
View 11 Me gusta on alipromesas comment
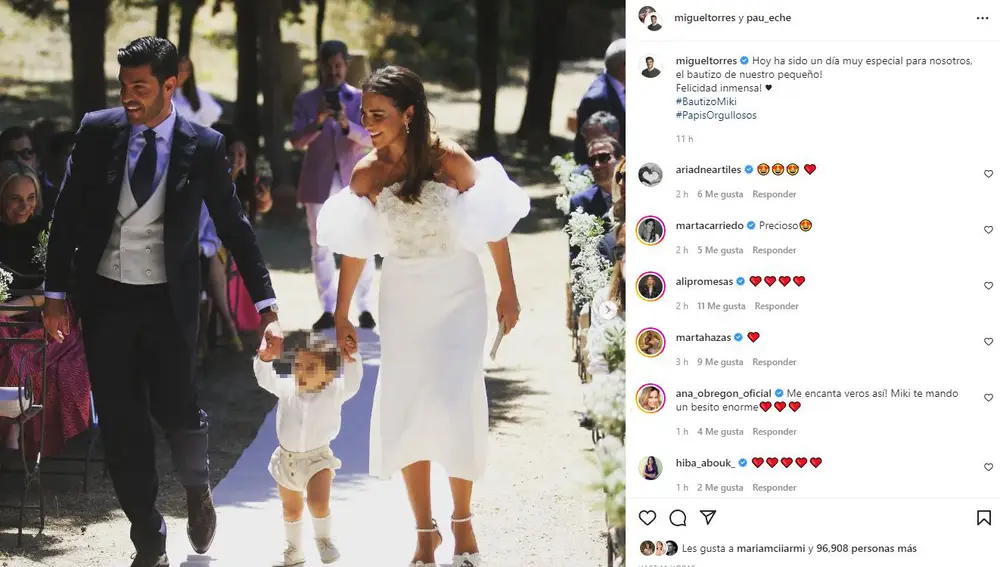[721, 306]
